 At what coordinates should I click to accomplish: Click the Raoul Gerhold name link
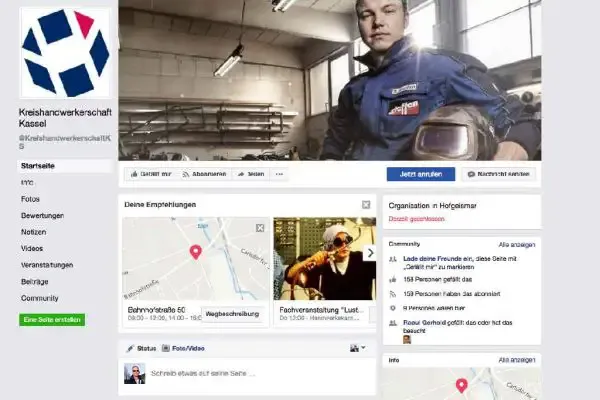click(x=424, y=323)
